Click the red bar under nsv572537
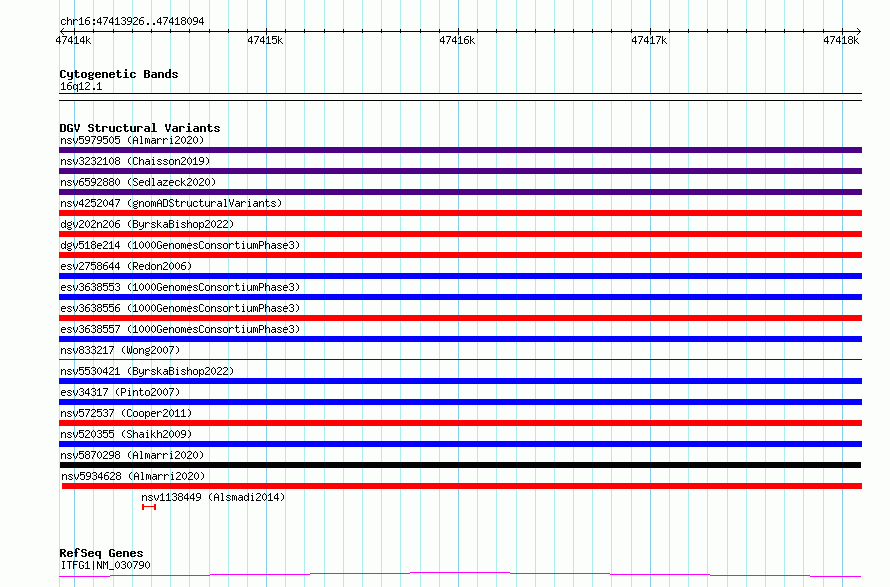The image size is (890, 587). 460,424
